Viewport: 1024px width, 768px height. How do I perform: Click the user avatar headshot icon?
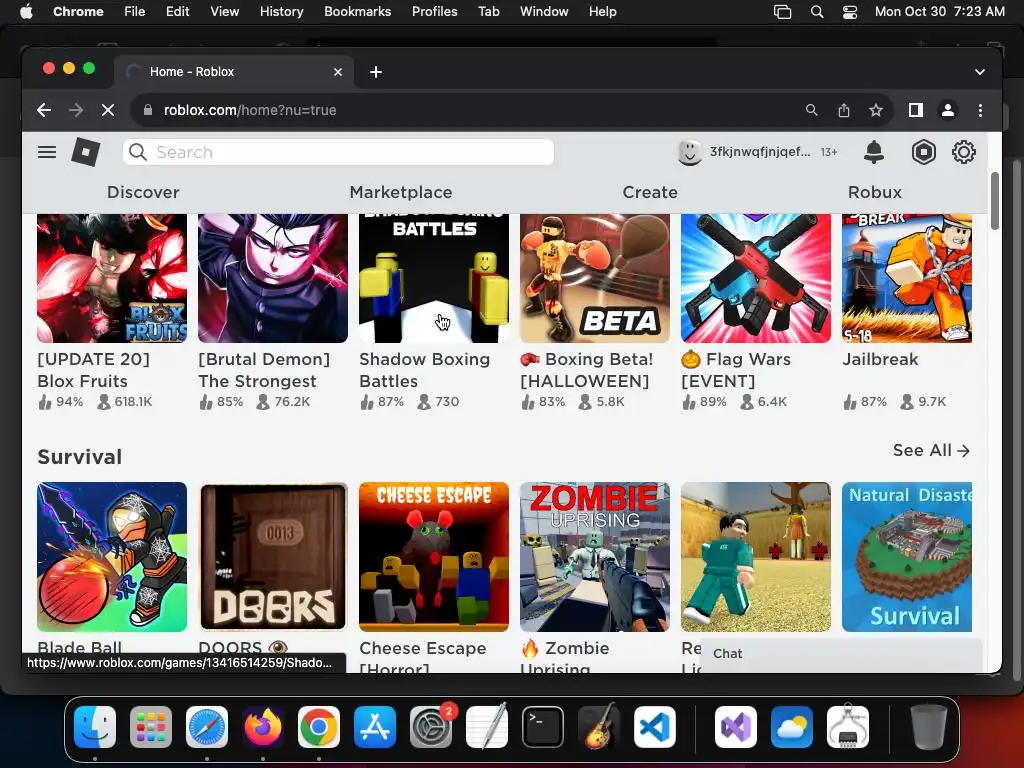click(689, 152)
